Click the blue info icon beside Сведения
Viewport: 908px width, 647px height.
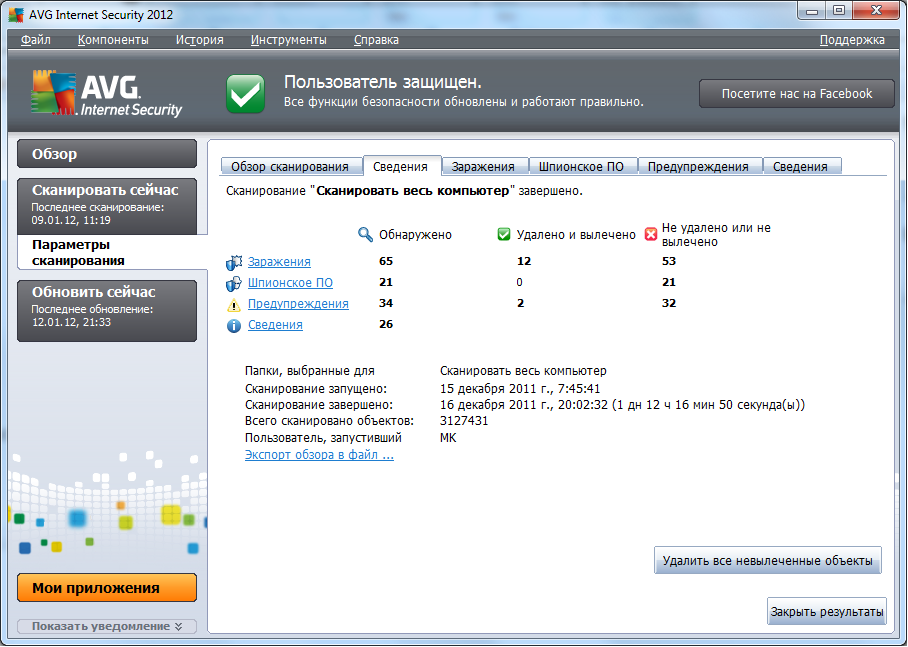(x=234, y=326)
